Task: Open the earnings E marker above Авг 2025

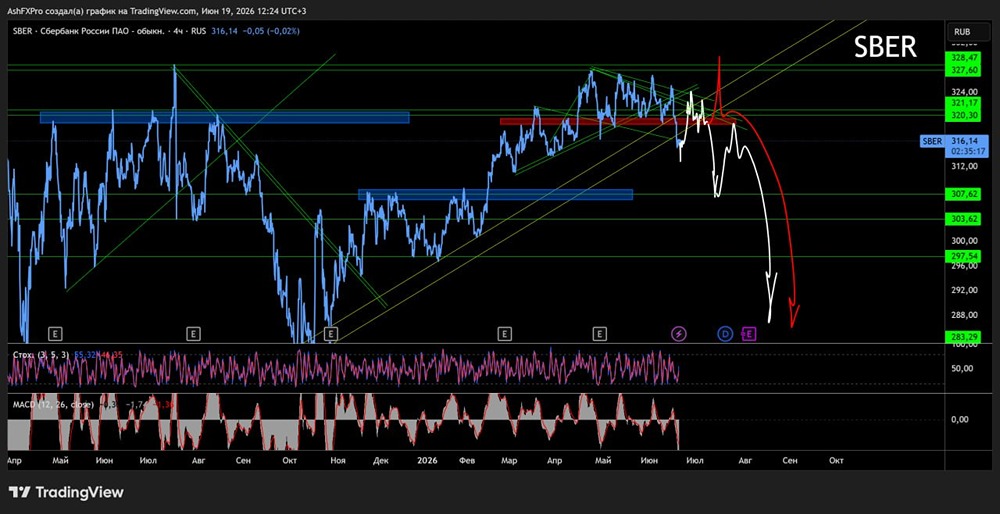Action: [193, 333]
